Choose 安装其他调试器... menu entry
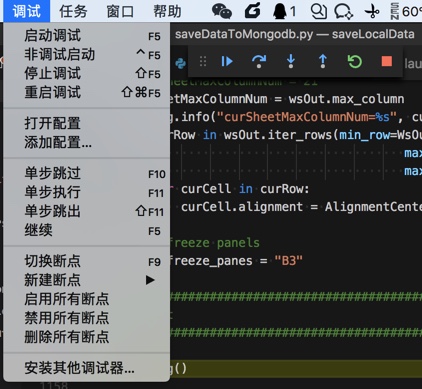 click(87, 368)
